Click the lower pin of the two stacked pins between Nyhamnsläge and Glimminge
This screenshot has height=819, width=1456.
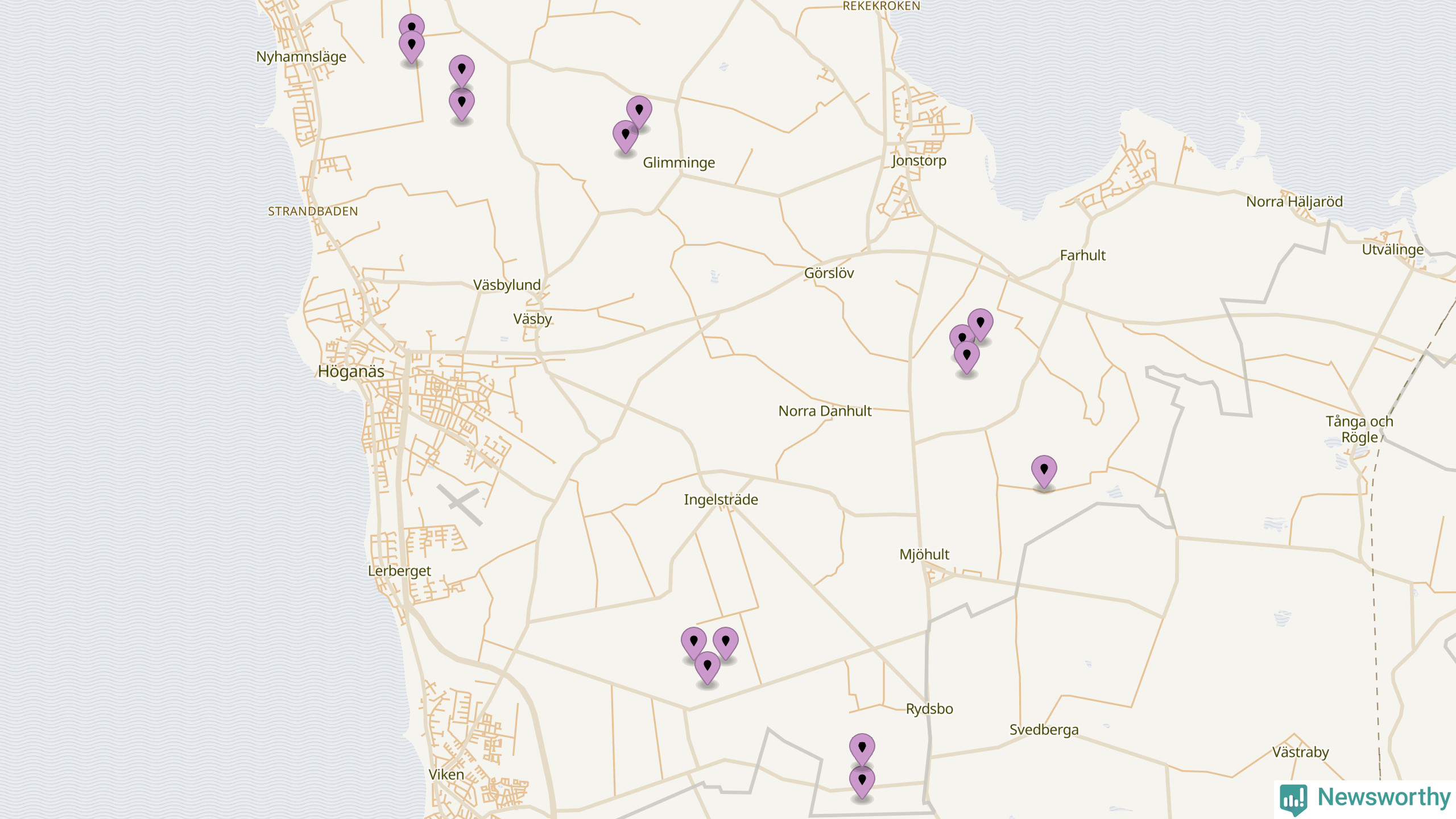461,105
